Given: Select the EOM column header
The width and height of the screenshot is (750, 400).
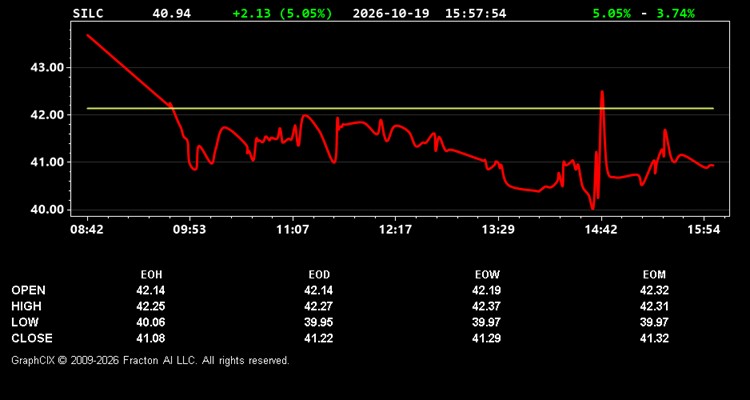Looking at the screenshot, I should 654,275.
